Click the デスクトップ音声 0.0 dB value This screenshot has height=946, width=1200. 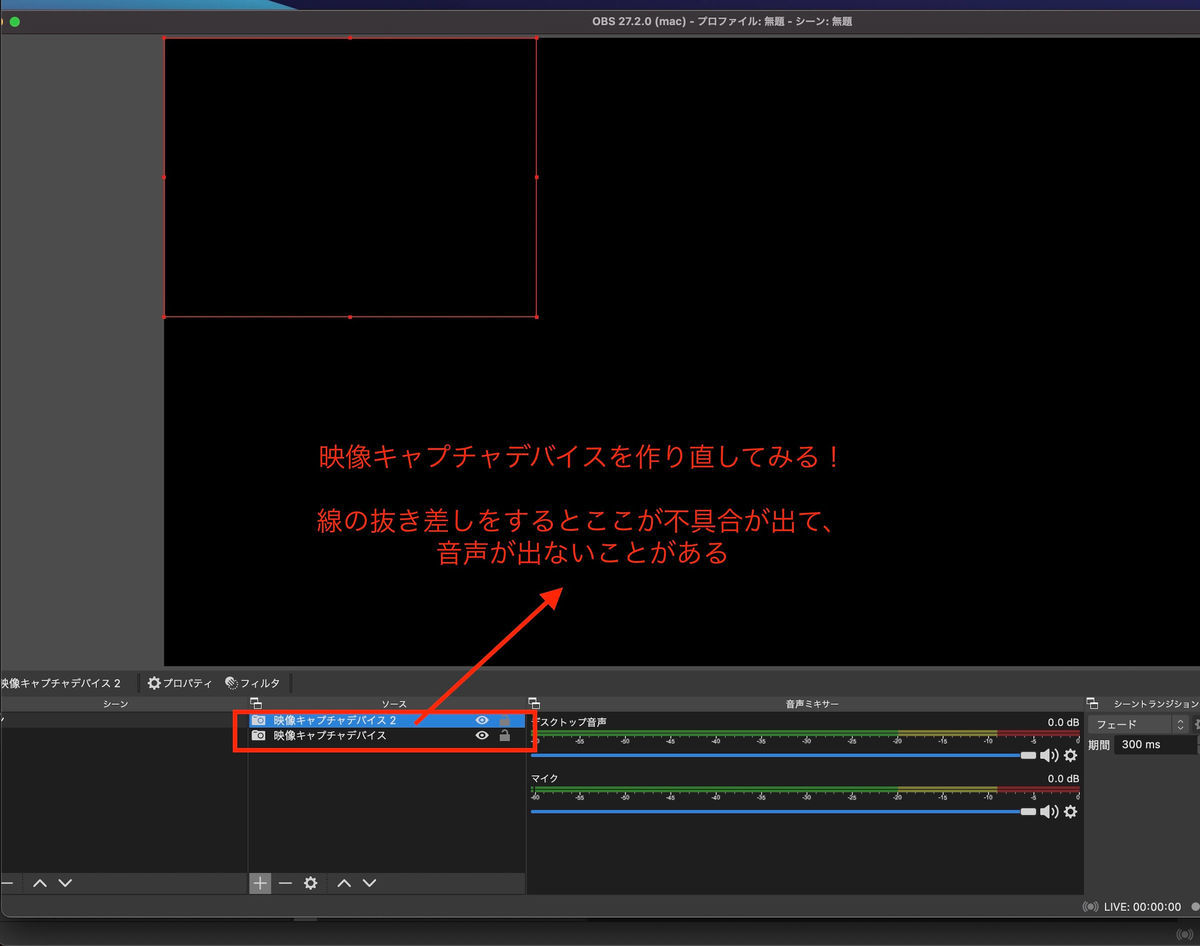(x=1063, y=722)
